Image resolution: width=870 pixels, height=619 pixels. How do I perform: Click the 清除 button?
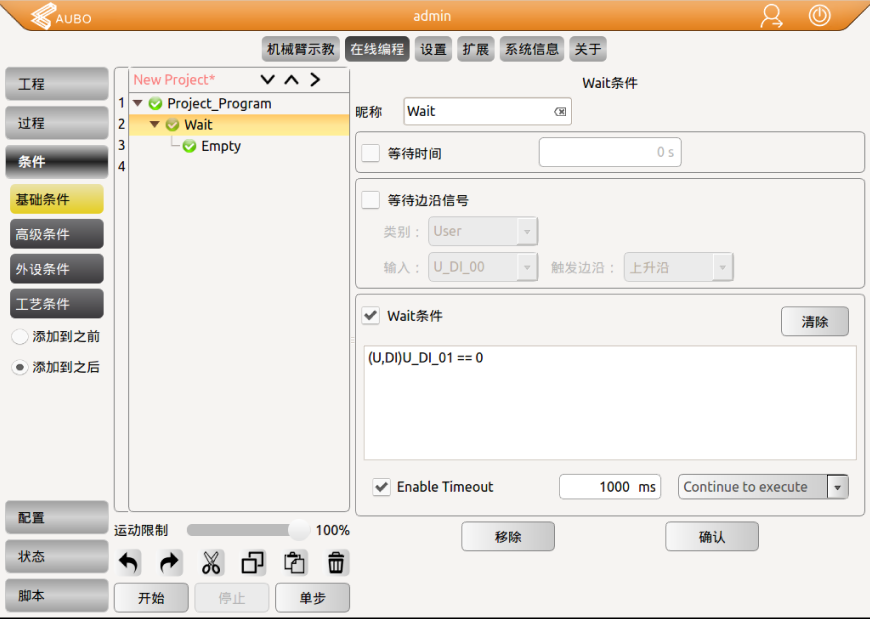[x=814, y=322]
